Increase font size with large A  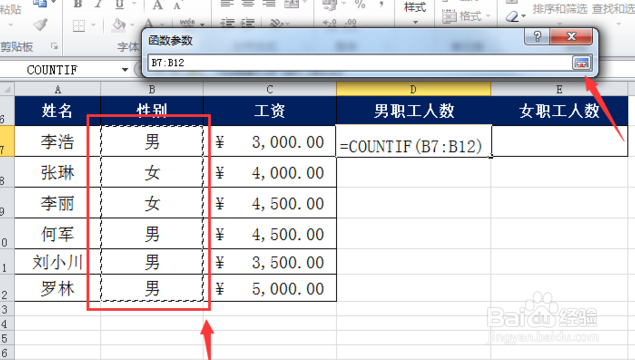coord(157,5)
